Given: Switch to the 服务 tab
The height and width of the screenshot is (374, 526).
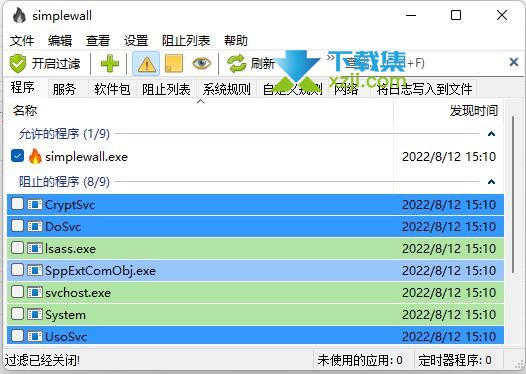Looking at the screenshot, I should click(x=64, y=89).
